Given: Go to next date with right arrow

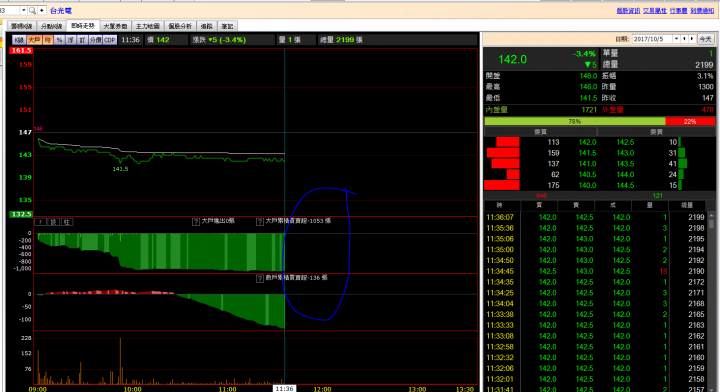Looking at the screenshot, I should pos(692,39).
